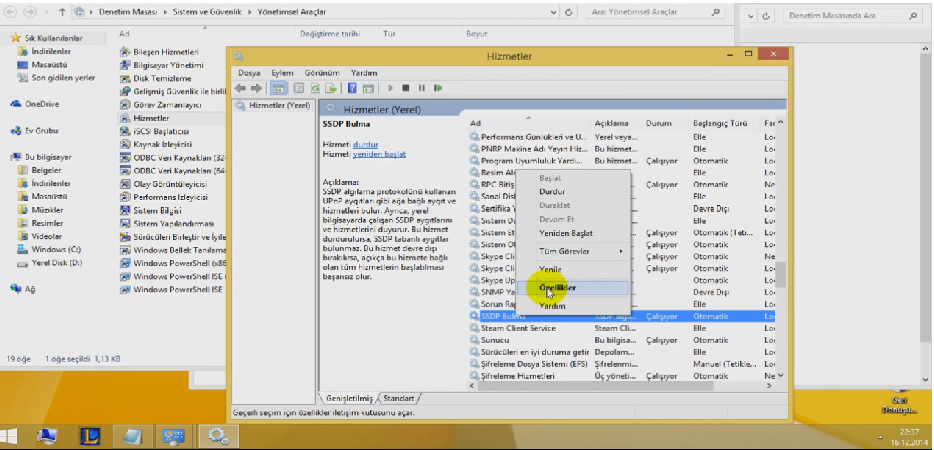Click the blue Help toolbar icon
Viewport: 934px width, 450px height.
point(353,88)
